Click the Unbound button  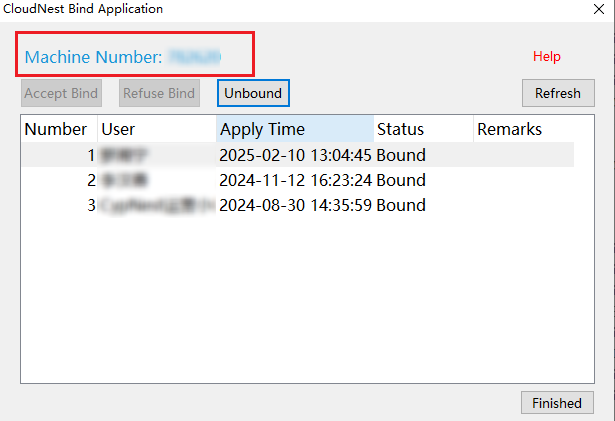tap(253, 93)
